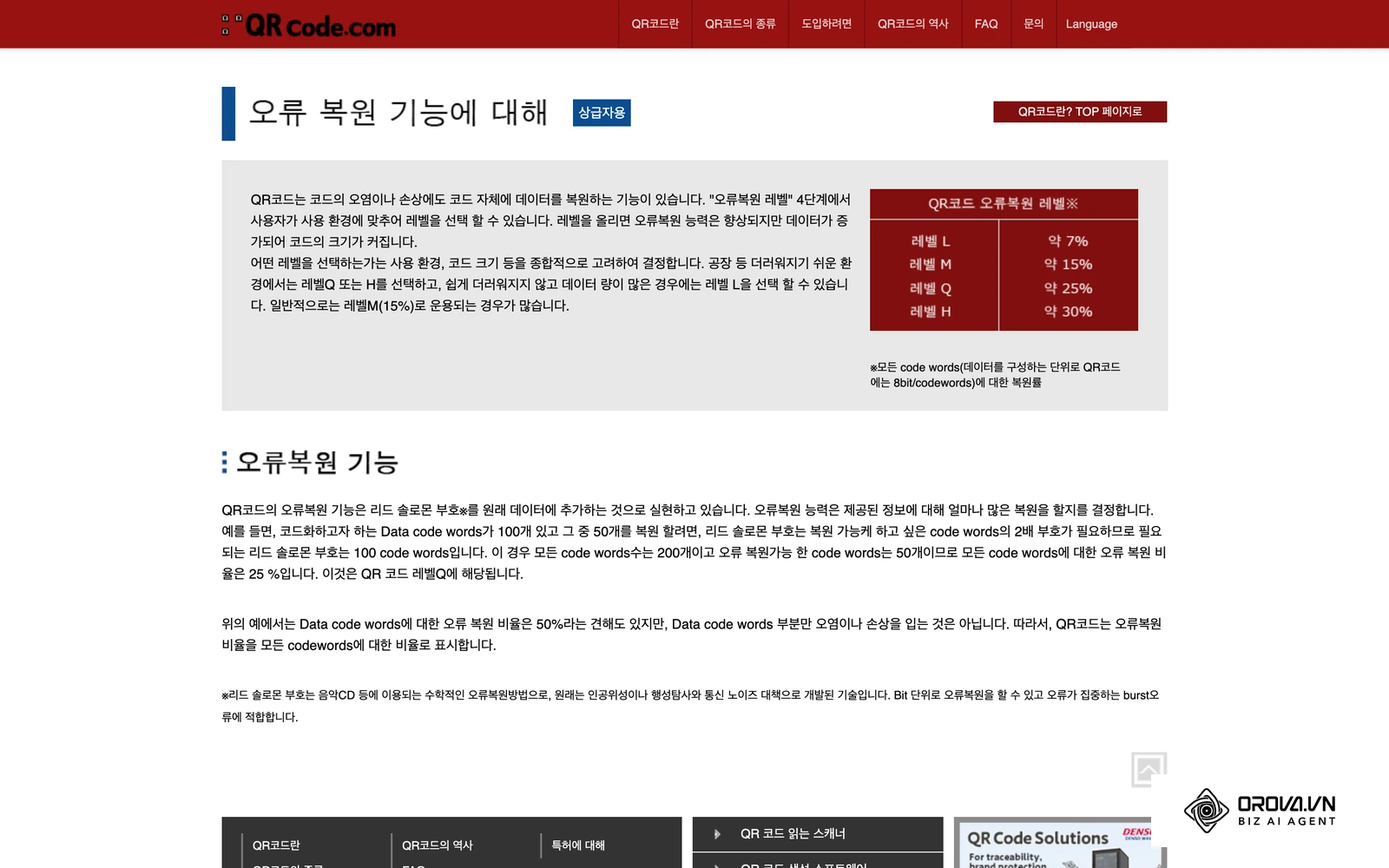Click the back-to-top arrow icon
Image resolution: width=1389 pixels, height=868 pixels.
coord(1149,769)
